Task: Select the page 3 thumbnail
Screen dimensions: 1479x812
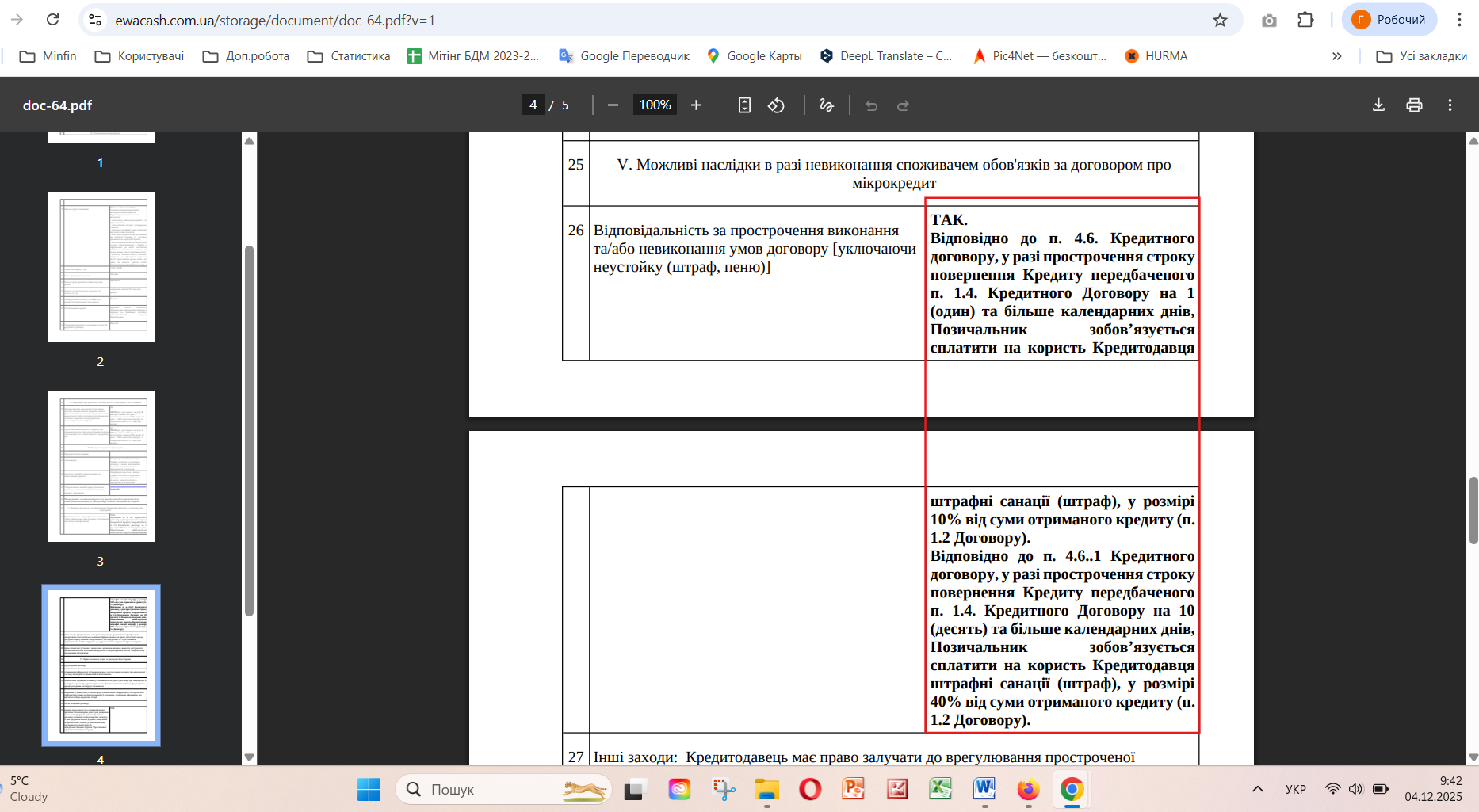Action: pos(101,467)
